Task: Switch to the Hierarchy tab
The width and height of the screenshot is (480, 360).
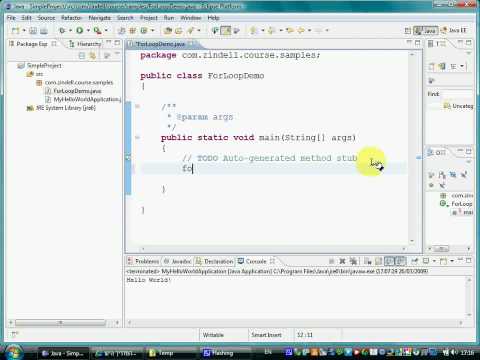Action: (x=85, y=44)
